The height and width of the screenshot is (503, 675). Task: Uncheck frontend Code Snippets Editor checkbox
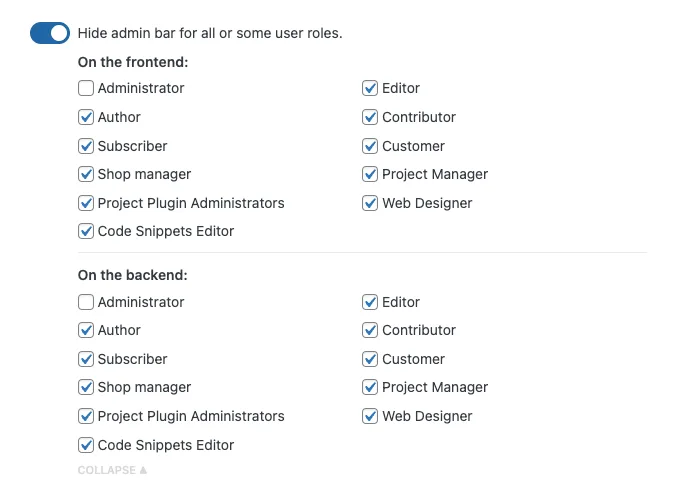86,231
